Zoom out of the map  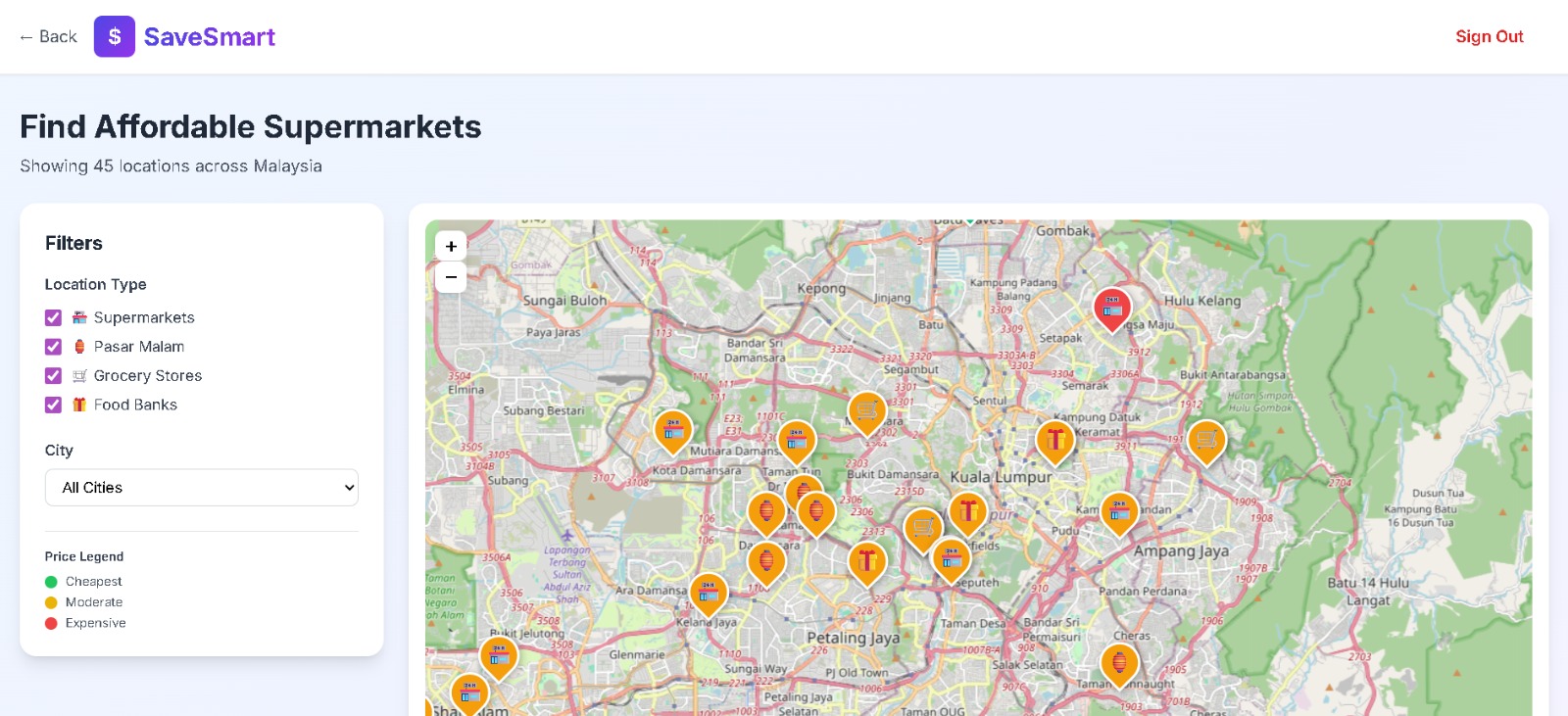[x=451, y=277]
